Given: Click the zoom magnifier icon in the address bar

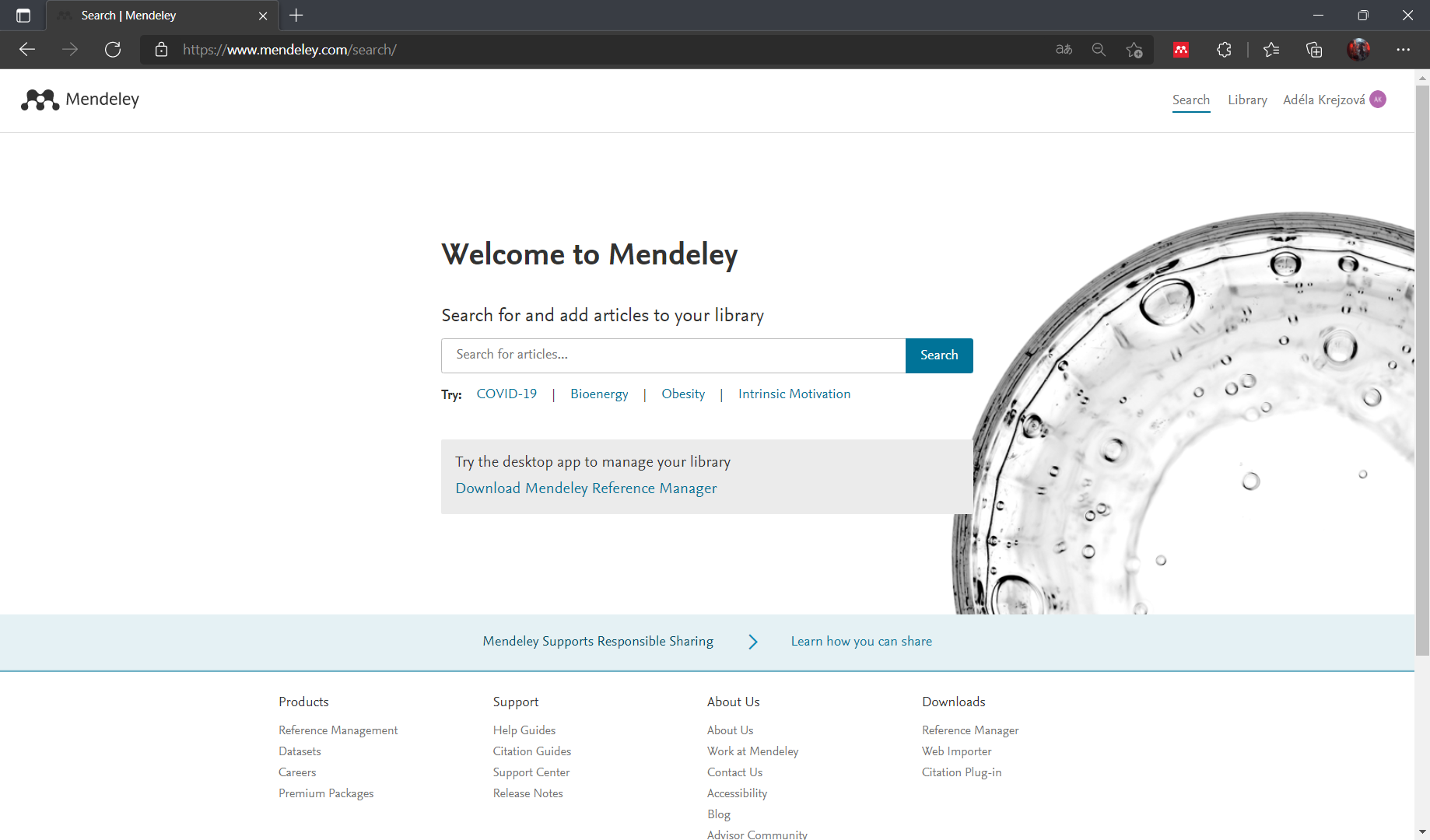Looking at the screenshot, I should pos(1099,50).
